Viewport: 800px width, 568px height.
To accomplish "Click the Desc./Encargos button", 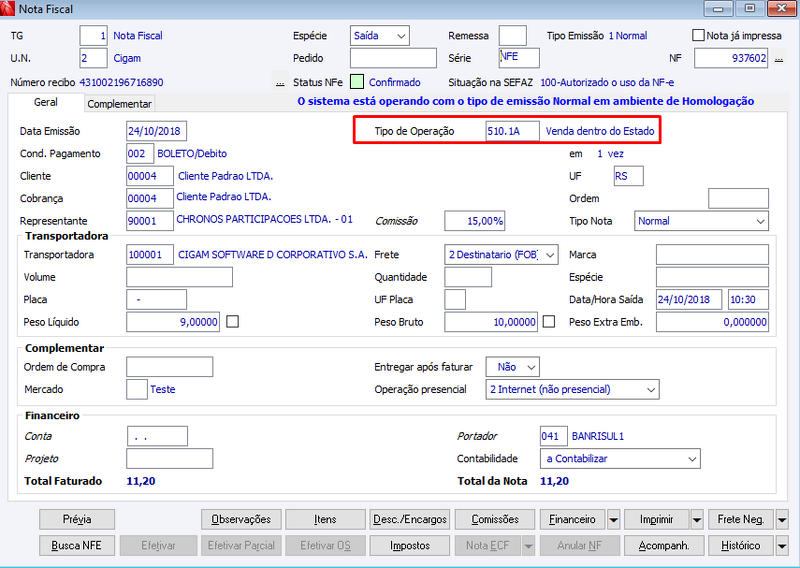I will (410, 520).
